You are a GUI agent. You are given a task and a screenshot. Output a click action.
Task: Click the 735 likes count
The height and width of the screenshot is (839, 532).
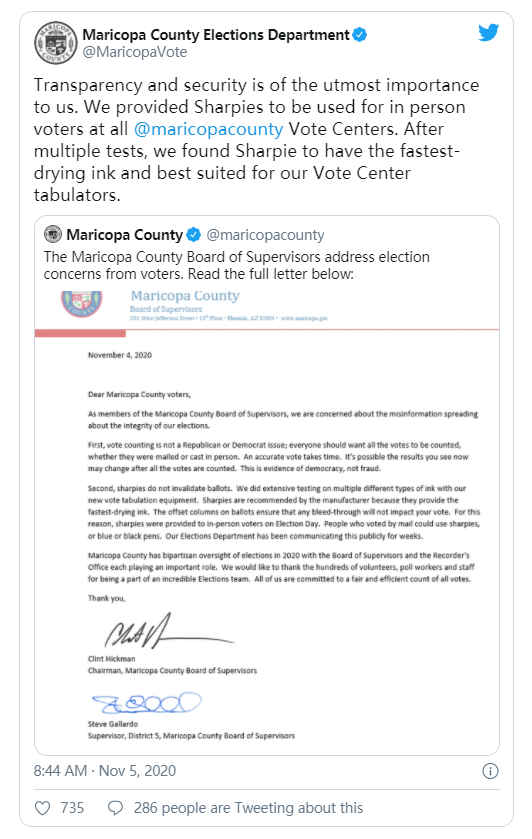click(72, 807)
